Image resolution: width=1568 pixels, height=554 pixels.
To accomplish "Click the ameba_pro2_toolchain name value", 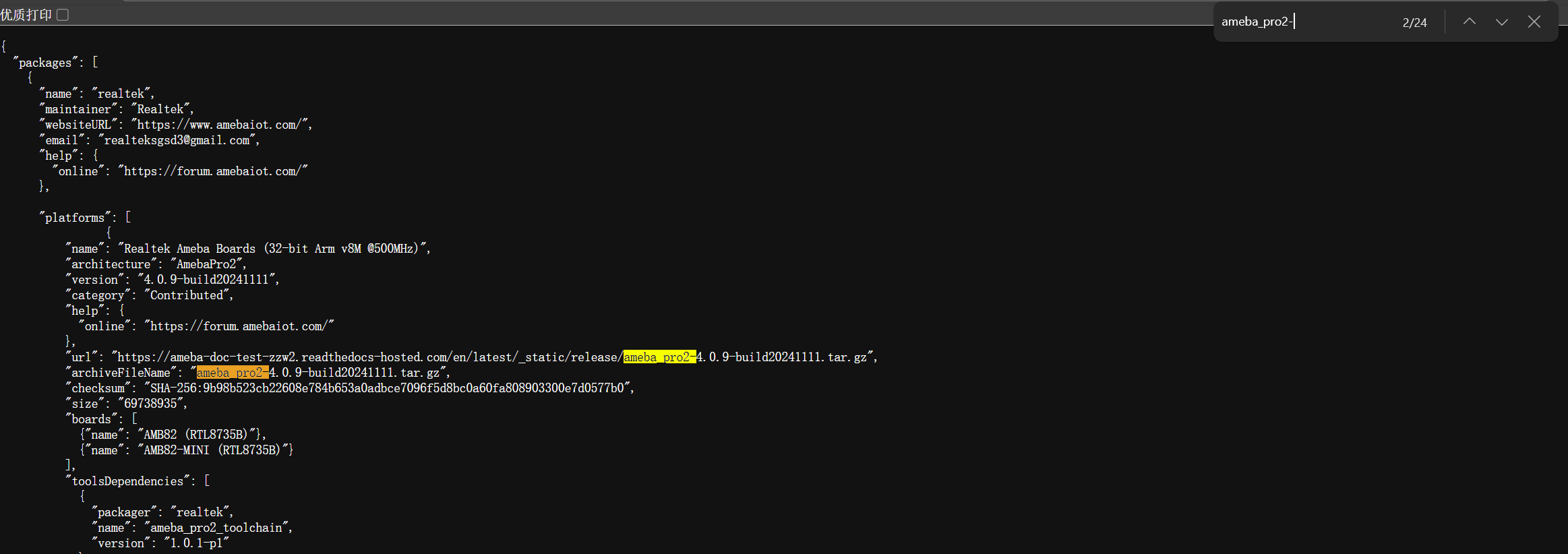I will pos(216,528).
